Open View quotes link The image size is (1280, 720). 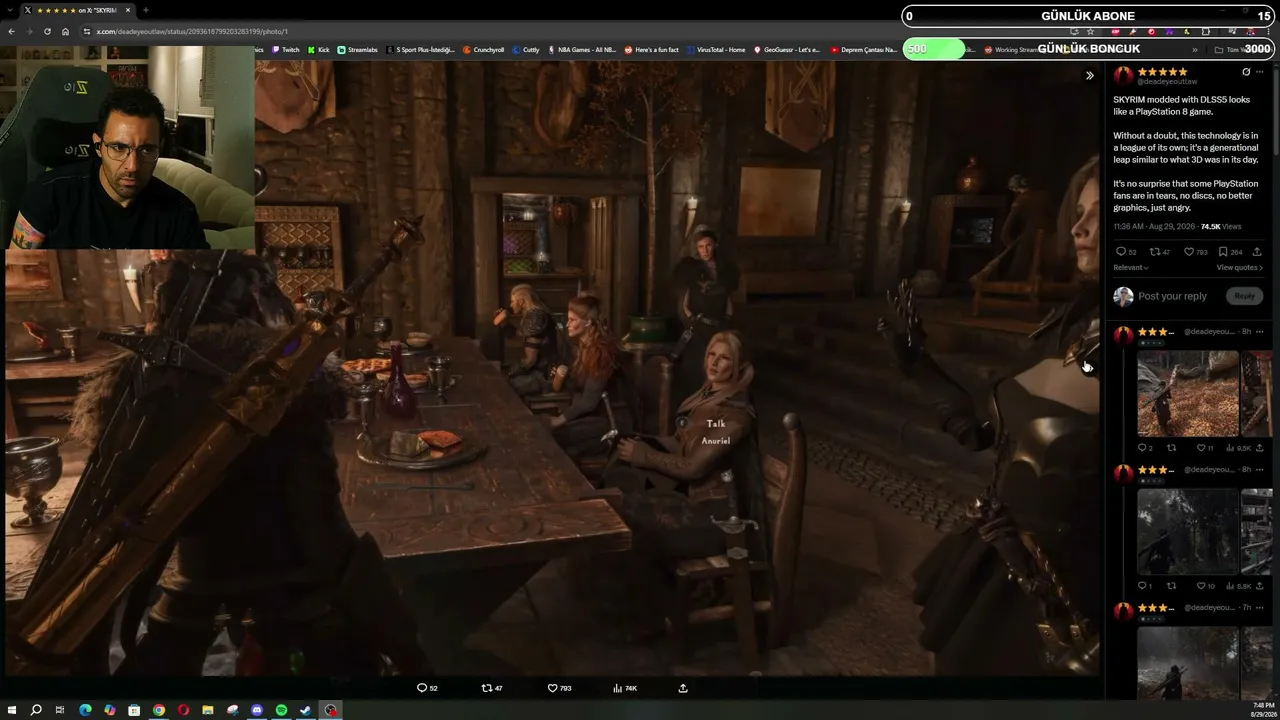(1240, 268)
